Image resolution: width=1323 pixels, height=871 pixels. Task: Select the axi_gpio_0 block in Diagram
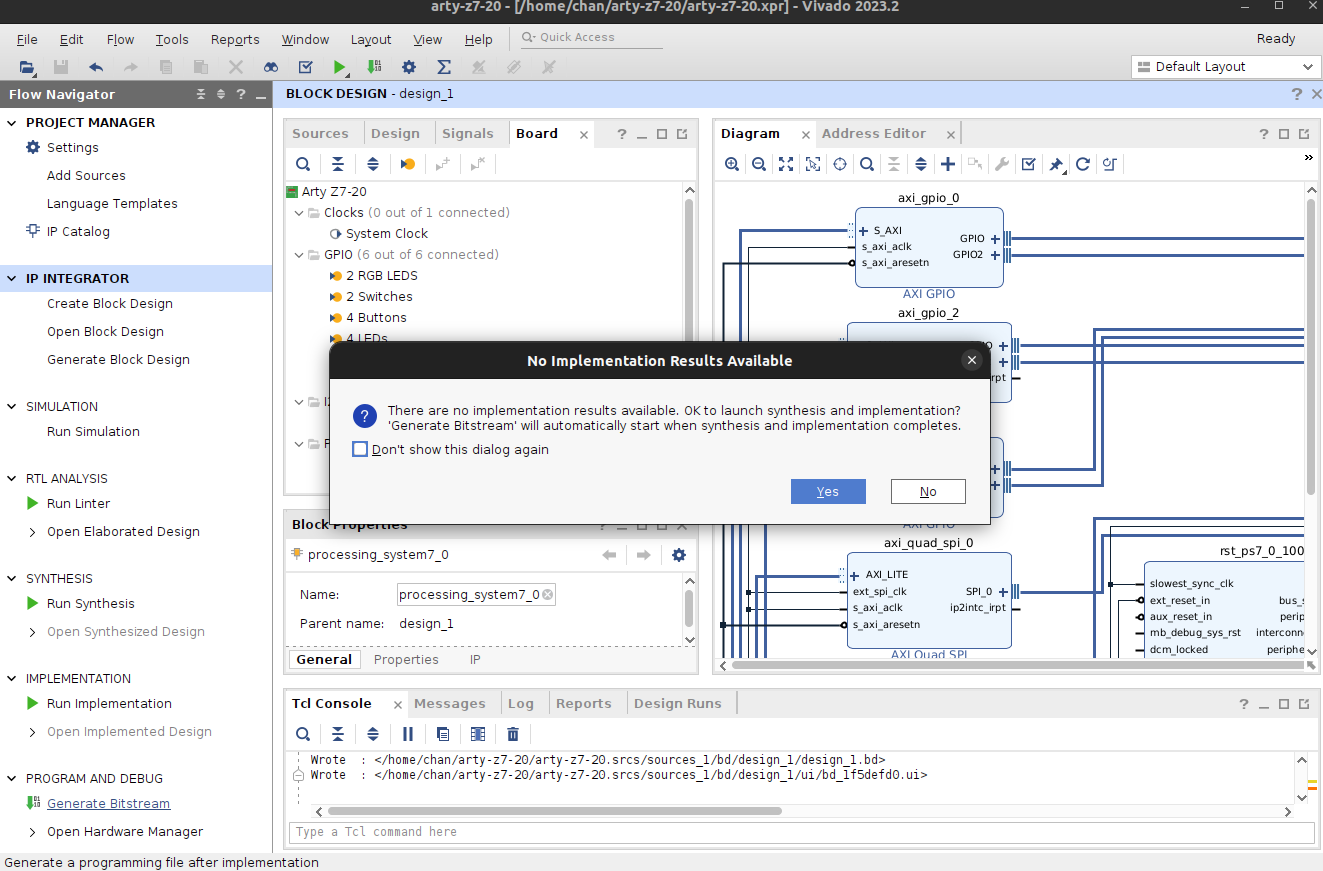pos(929,248)
